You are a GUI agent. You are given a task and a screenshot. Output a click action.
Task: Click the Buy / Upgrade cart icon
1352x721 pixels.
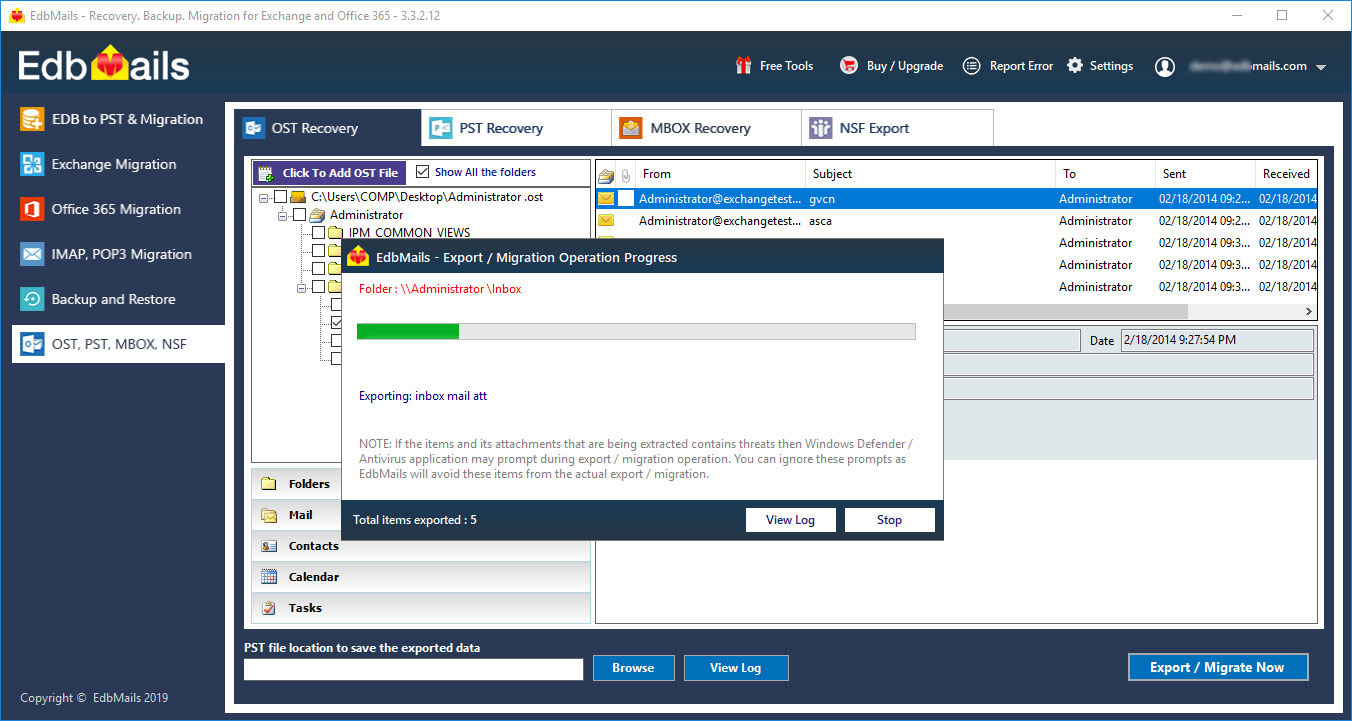(x=849, y=66)
